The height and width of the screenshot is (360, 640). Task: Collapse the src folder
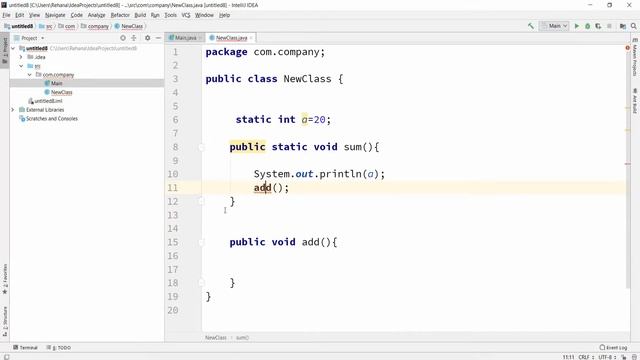(21, 66)
